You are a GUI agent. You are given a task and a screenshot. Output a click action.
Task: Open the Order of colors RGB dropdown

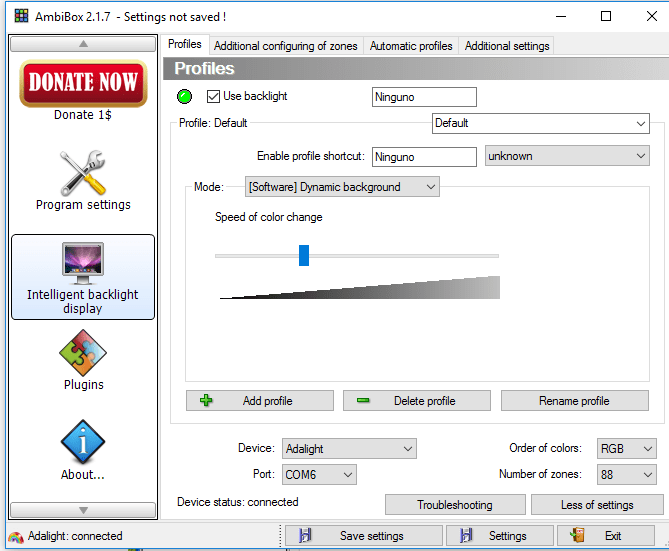tap(626, 449)
